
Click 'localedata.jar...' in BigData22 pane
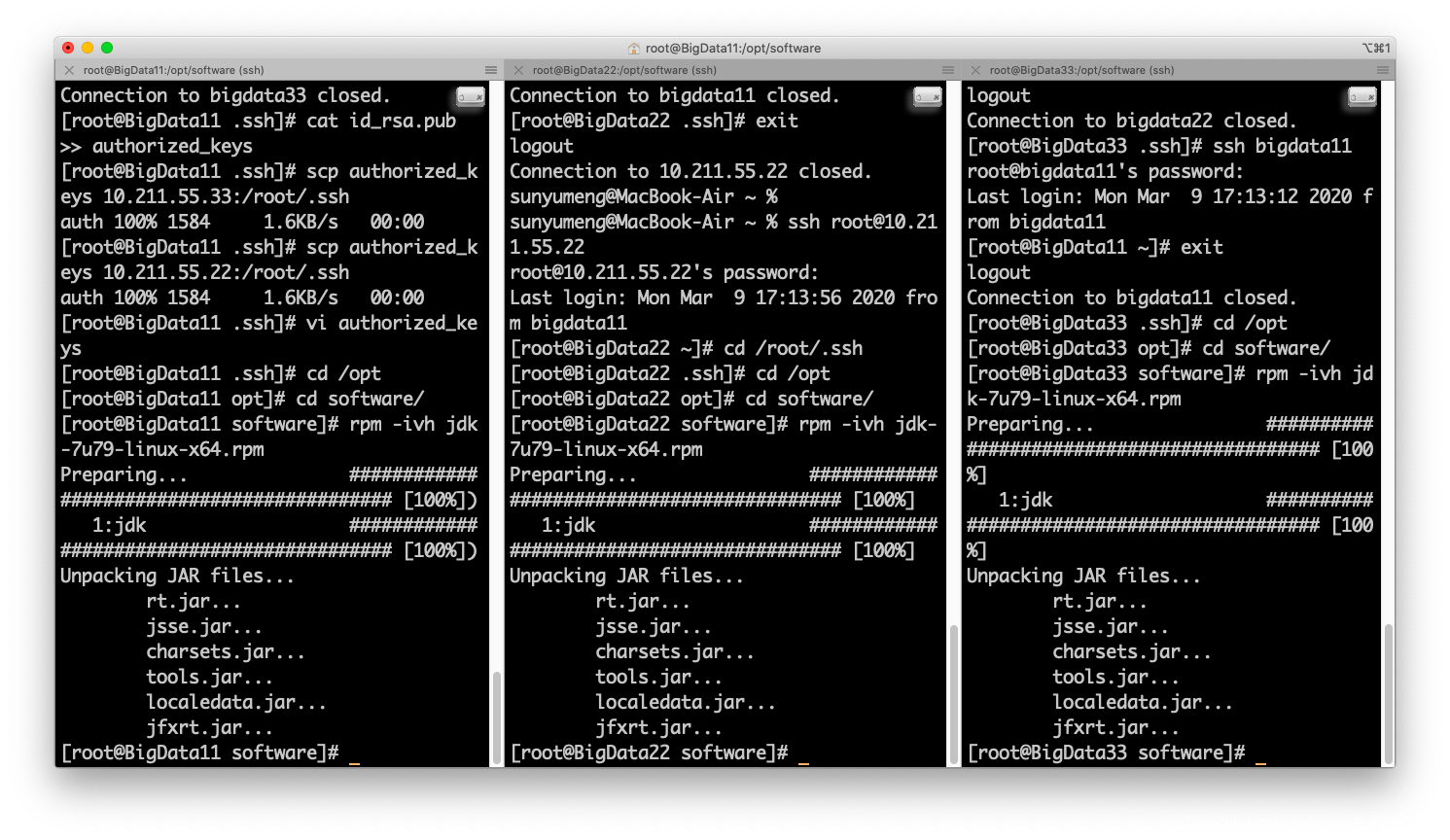coord(686,702)
